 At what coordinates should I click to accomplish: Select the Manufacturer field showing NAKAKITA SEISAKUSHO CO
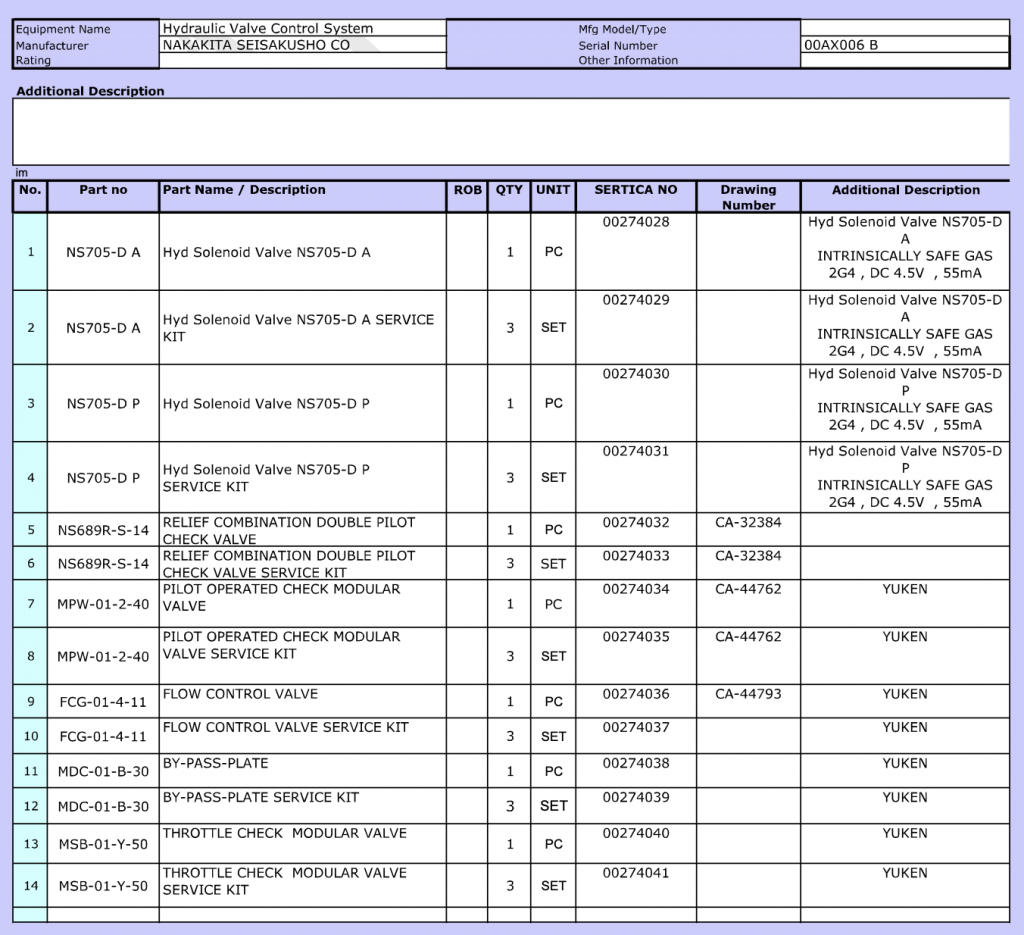pos(302,45)
